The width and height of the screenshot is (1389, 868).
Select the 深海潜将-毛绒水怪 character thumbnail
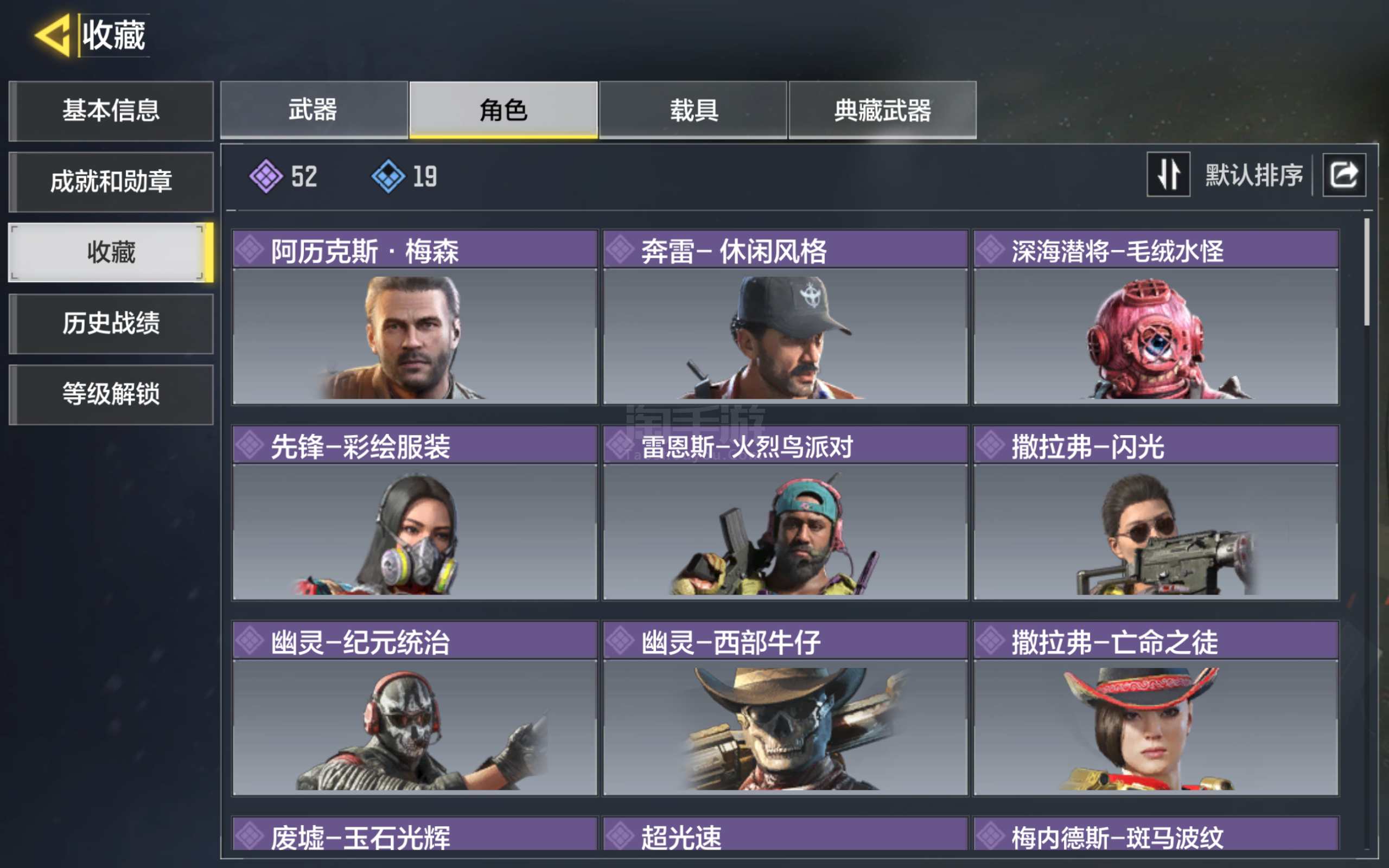pos(1156,336)
